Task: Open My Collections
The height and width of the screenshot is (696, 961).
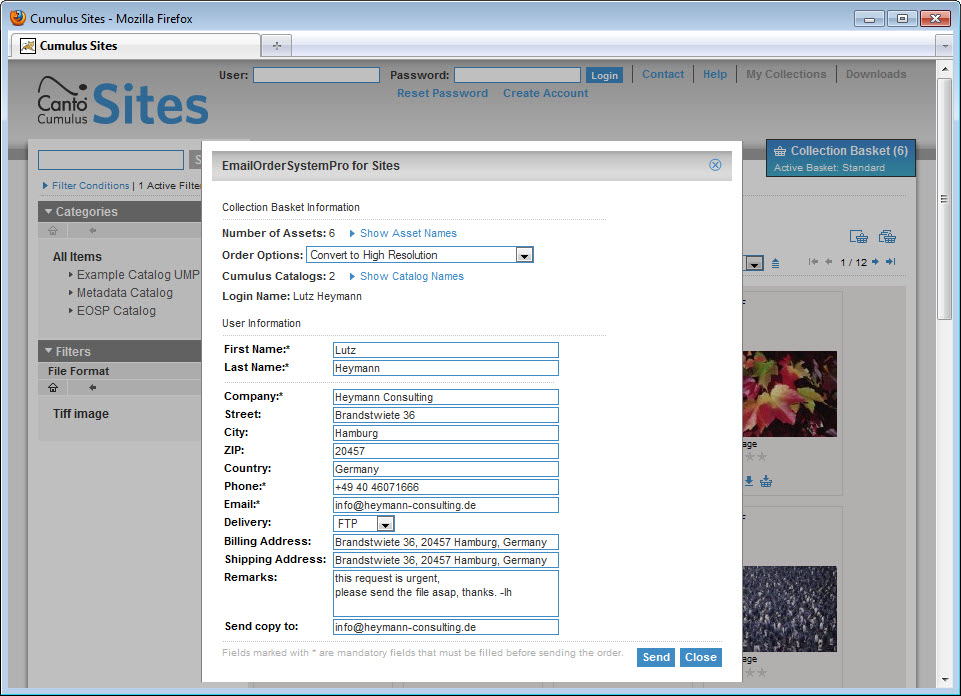Action: click(x=786, y=74)
